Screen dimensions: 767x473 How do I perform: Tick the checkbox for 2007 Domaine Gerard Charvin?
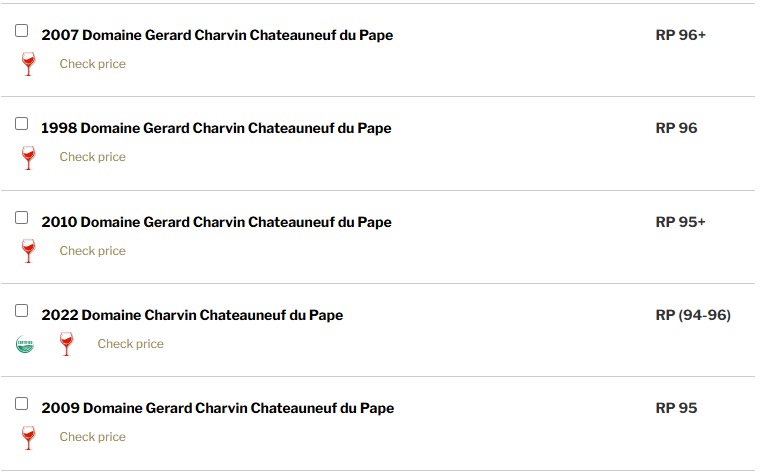point(22,30)
